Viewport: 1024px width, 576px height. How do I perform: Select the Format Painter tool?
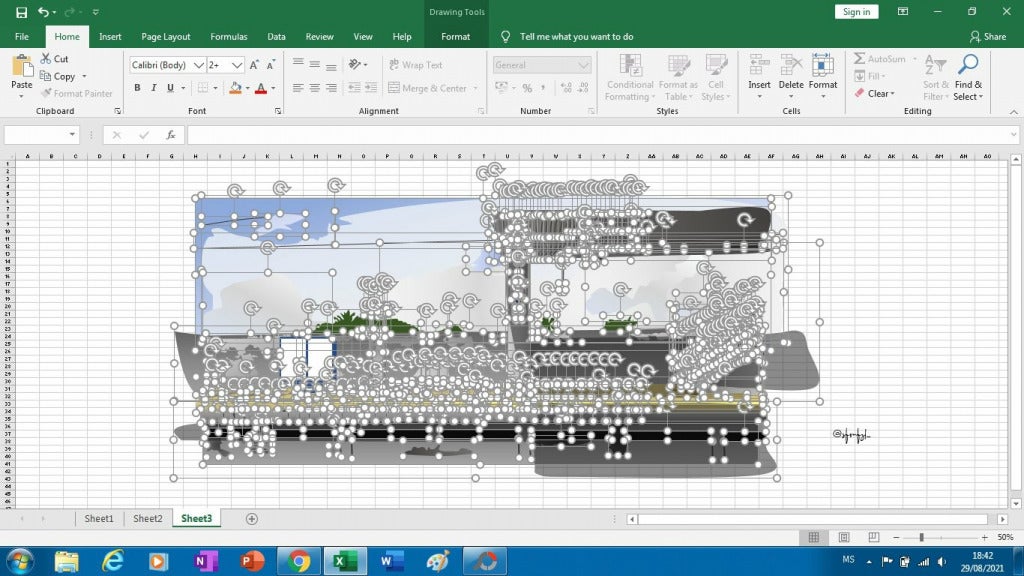coord(77,93)
